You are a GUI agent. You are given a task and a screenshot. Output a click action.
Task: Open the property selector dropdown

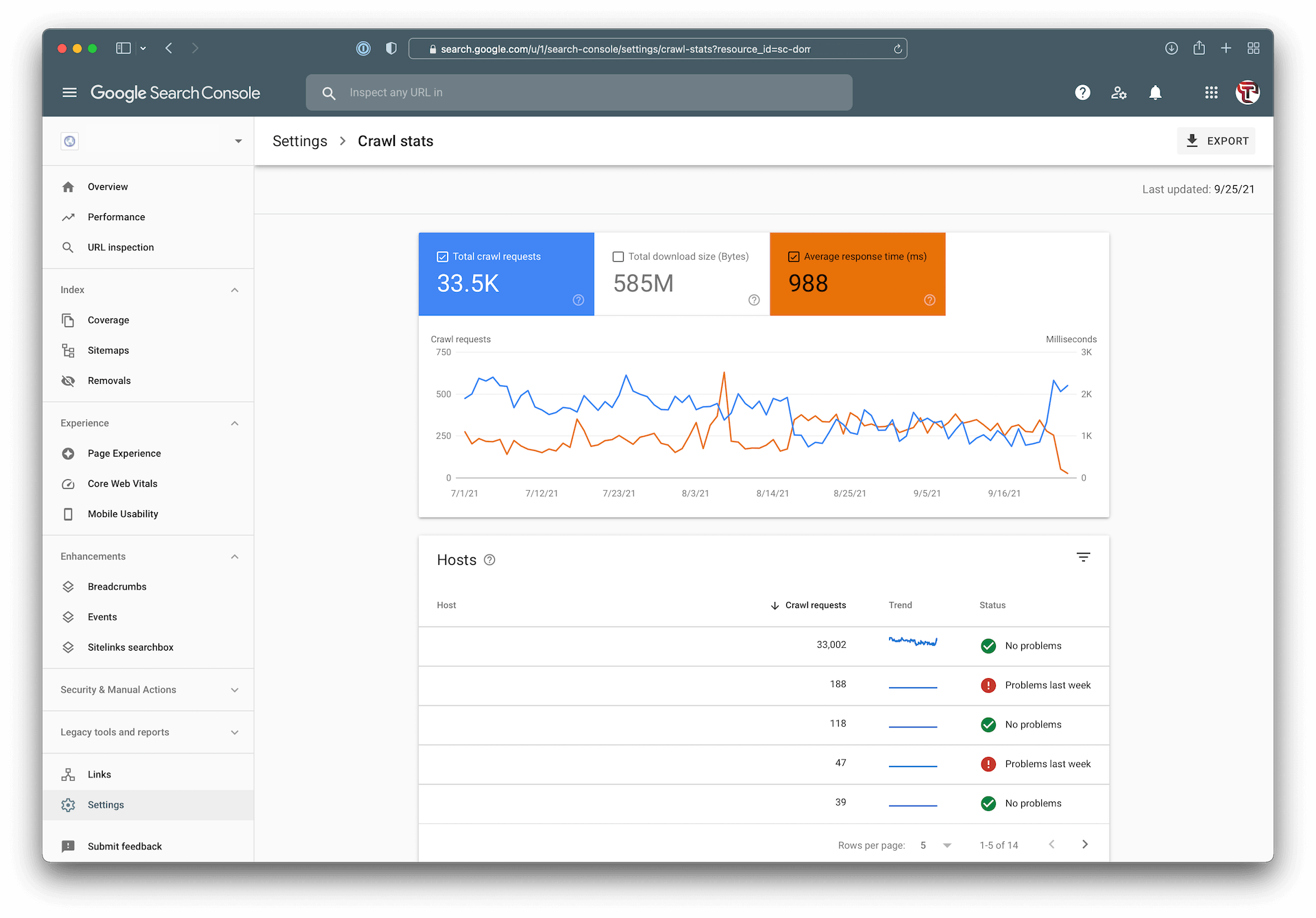238,141
